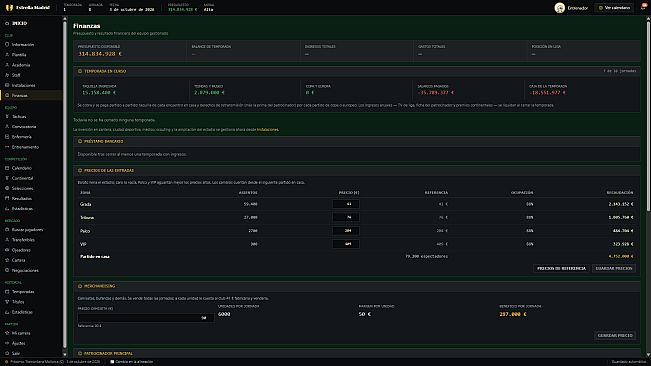
Task: Click the Buscar jugadores sidebar icon
Action: pos(7,229)
